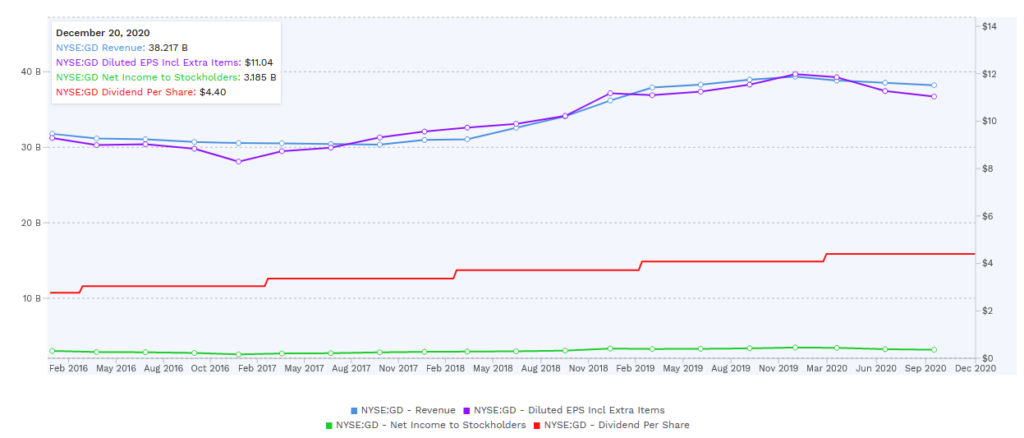1024x438 pixels.
Task: Select the last green Net Income point
Action: 934,350
